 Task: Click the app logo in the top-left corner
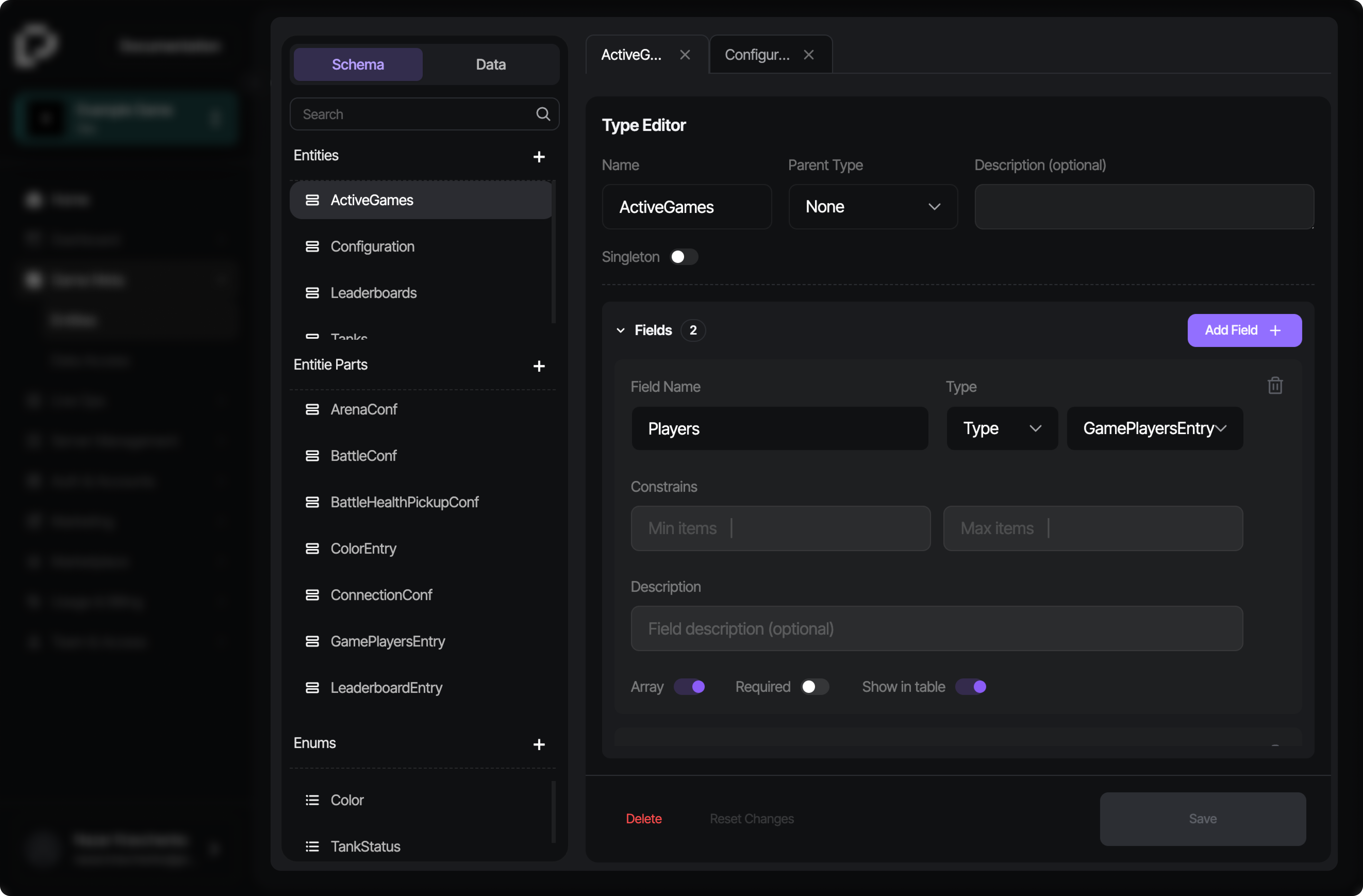tap(35, 46)
